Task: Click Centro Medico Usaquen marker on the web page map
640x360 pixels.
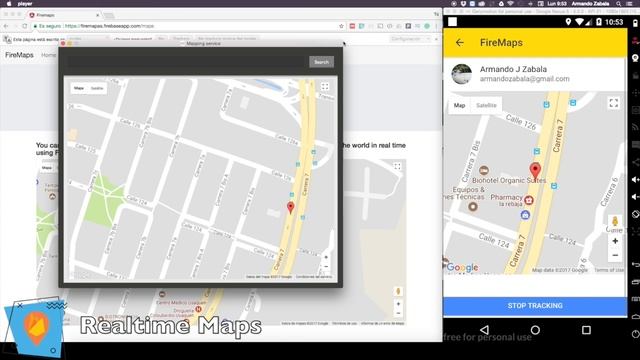Action: pyautogui.click(x=162, y=294)
